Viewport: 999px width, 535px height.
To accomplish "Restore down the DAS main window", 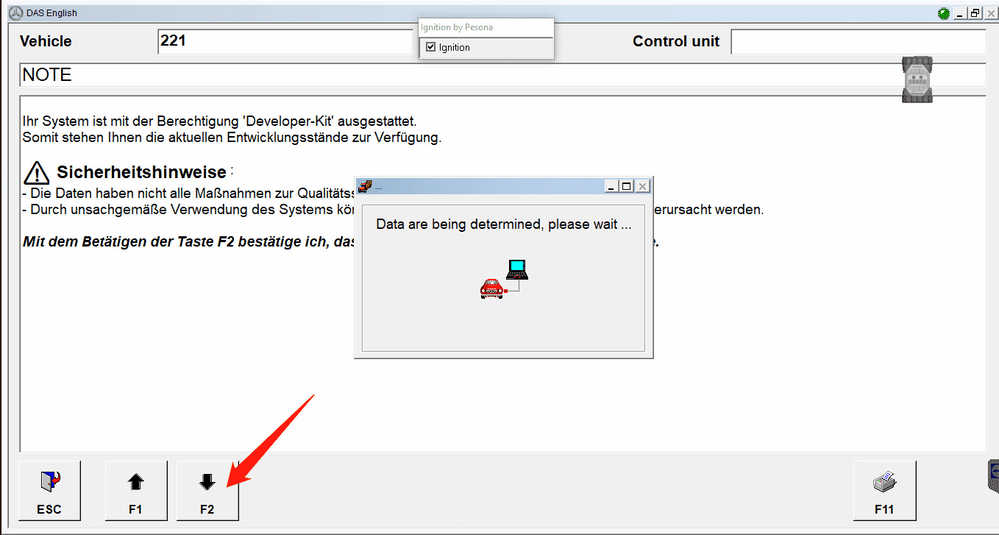I will pos(975,13).
